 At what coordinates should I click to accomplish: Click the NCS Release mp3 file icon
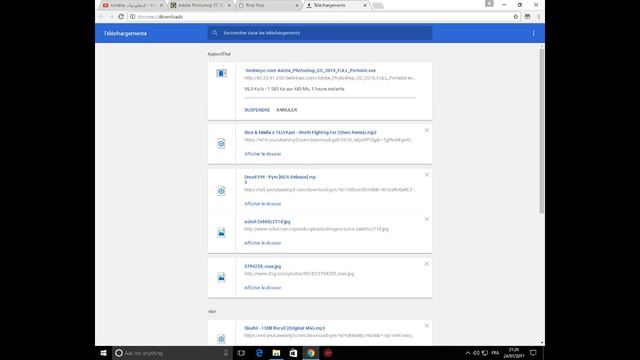click(221, 191)
